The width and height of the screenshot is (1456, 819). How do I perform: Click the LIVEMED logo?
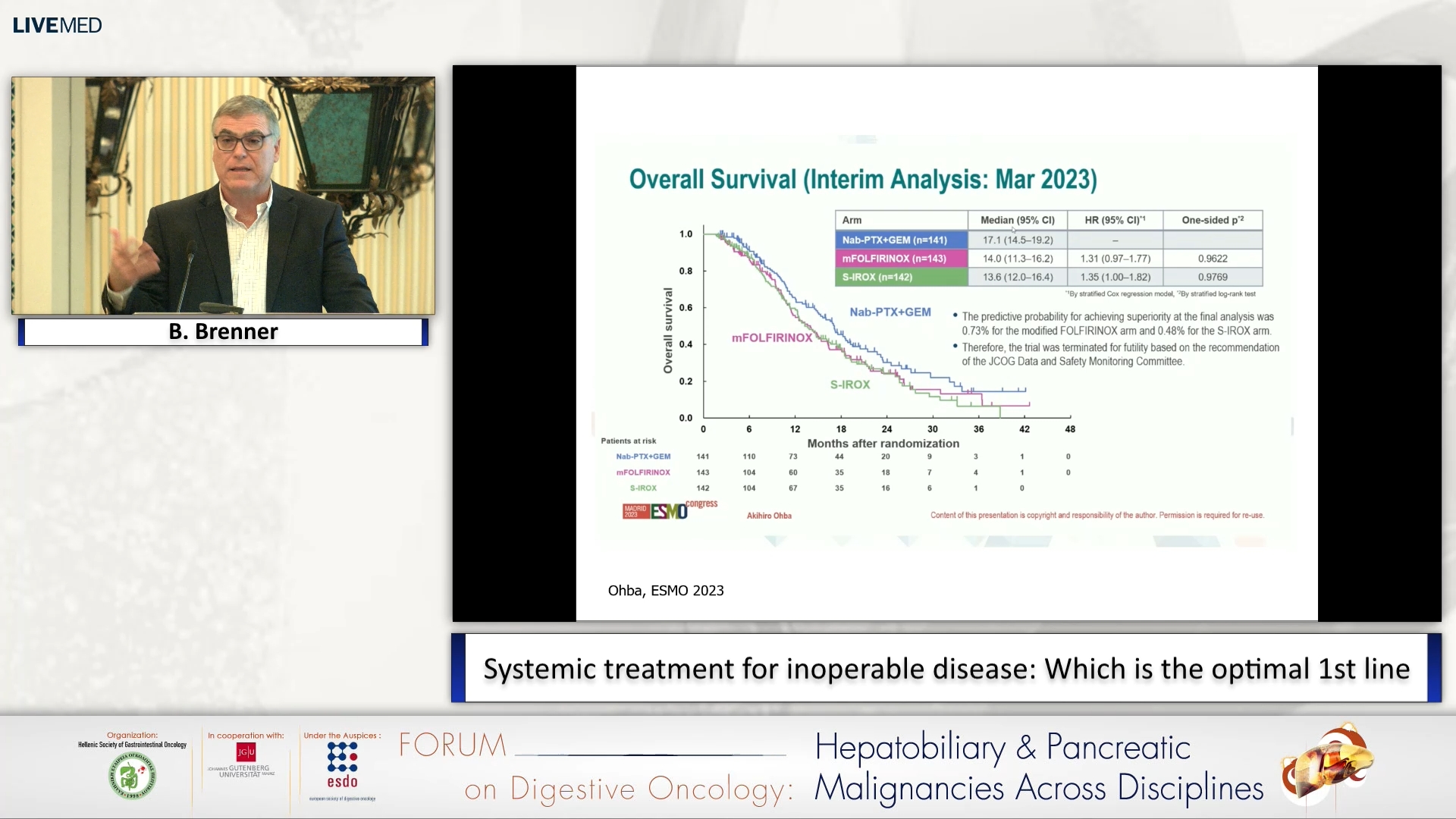click(57, 25)
